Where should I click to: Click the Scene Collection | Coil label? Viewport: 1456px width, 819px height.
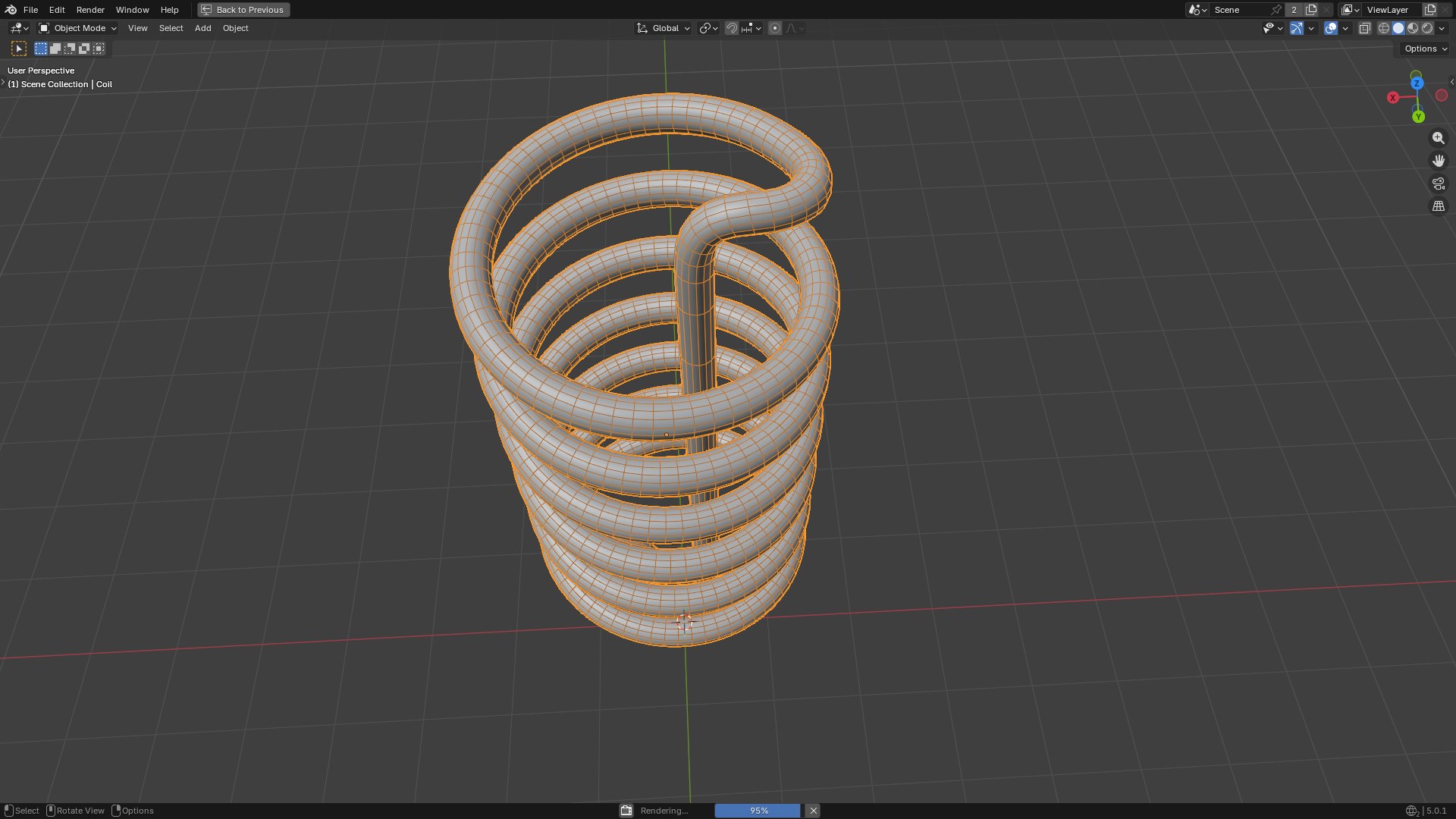(x=60, y=84)
